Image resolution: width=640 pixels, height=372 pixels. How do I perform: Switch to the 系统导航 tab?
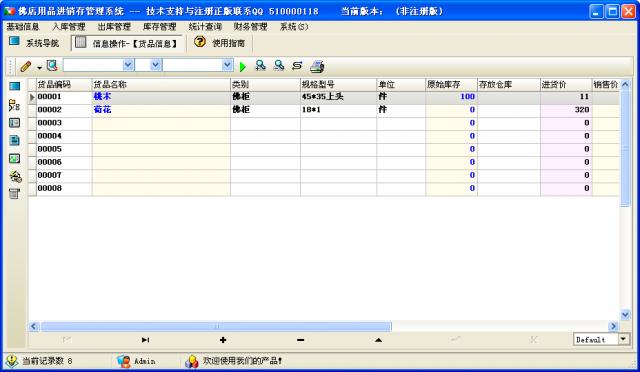point(35,43)
